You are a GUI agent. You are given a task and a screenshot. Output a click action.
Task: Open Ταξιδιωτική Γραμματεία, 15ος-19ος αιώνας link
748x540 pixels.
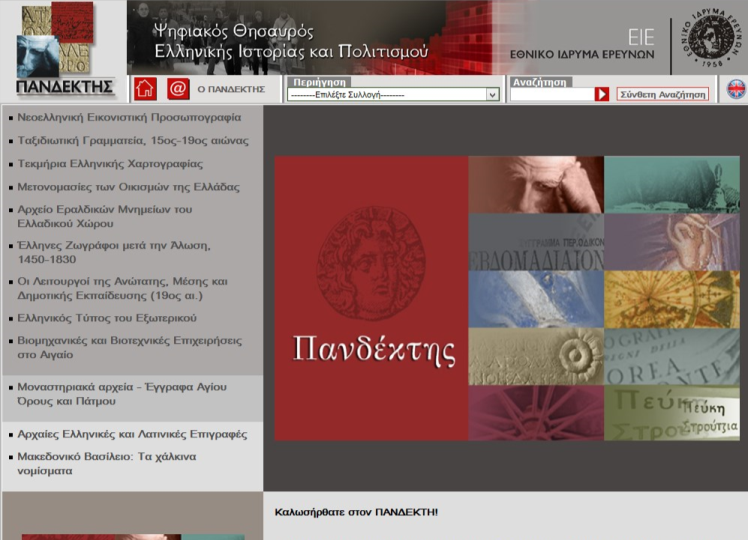point(133,141)
